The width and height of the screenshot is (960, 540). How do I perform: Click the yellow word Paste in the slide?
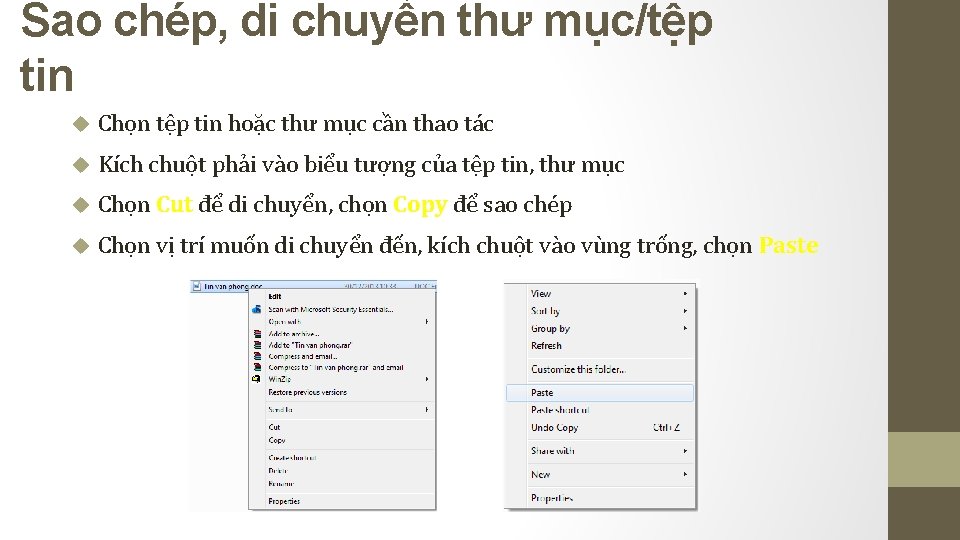click(789, 246)
